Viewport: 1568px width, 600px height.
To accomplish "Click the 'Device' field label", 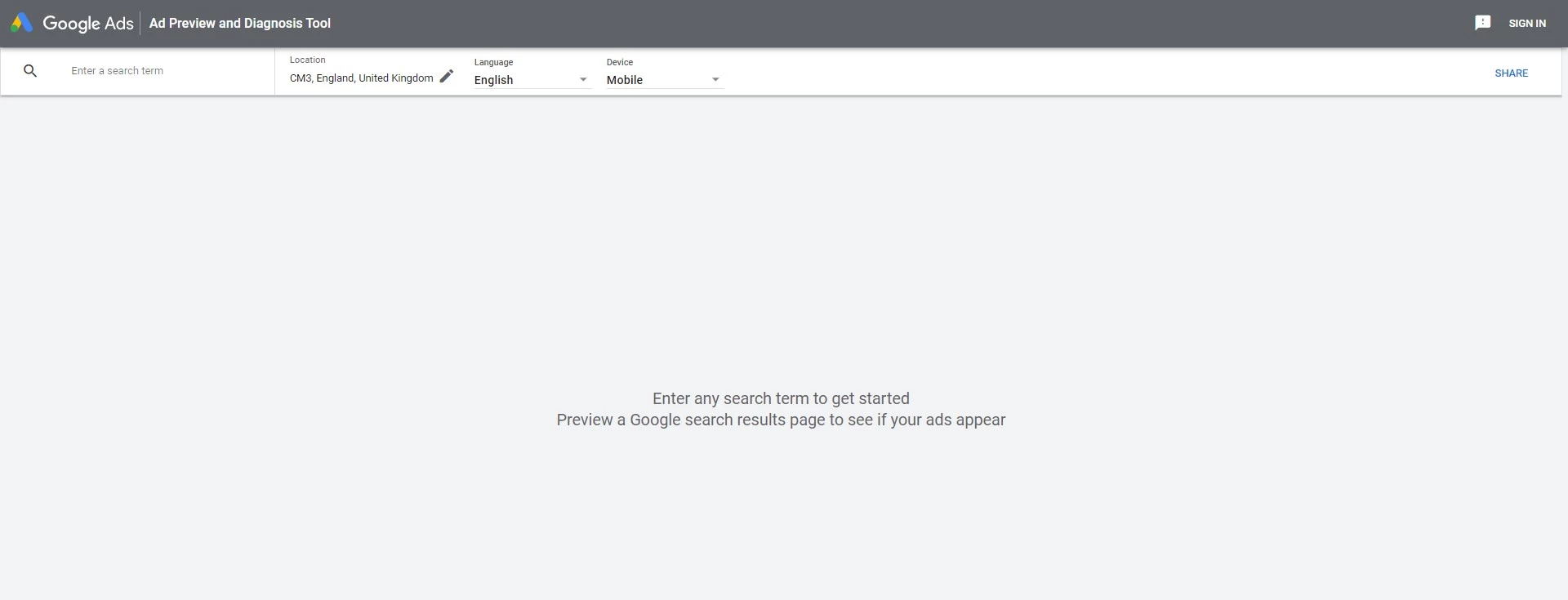I will pos(619,62).
